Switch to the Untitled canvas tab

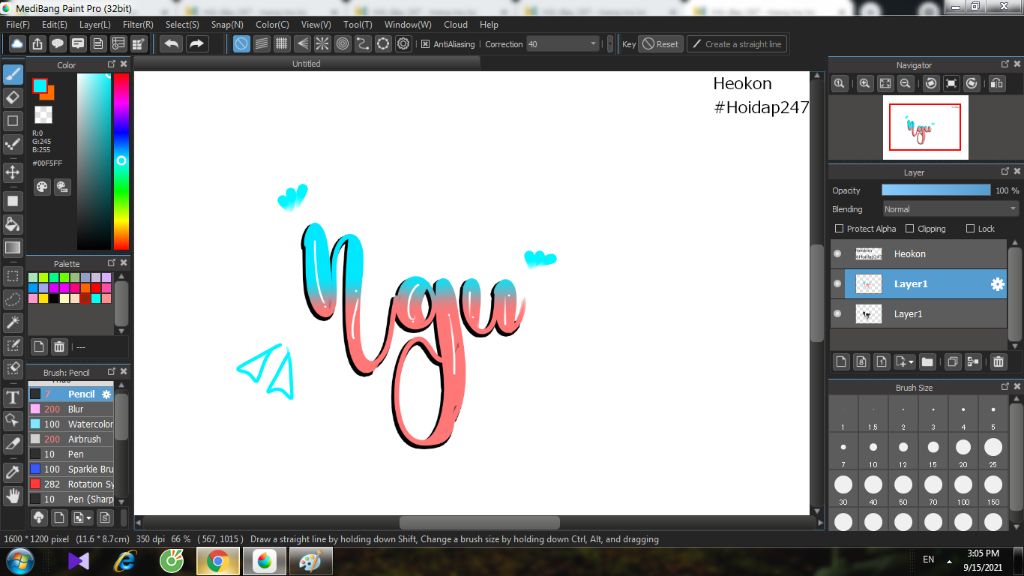[x=306, y=64]
